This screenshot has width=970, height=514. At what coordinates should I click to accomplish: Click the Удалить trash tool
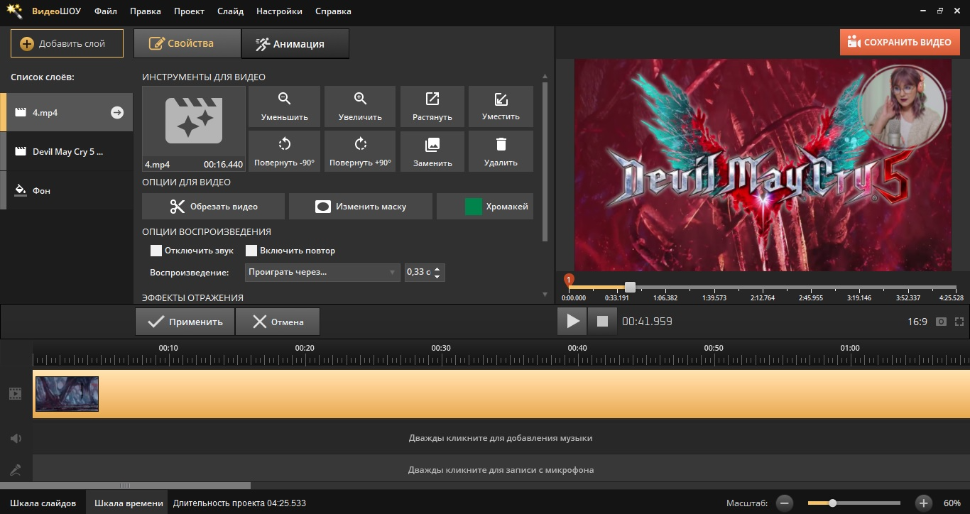click(x=500, y=152)
